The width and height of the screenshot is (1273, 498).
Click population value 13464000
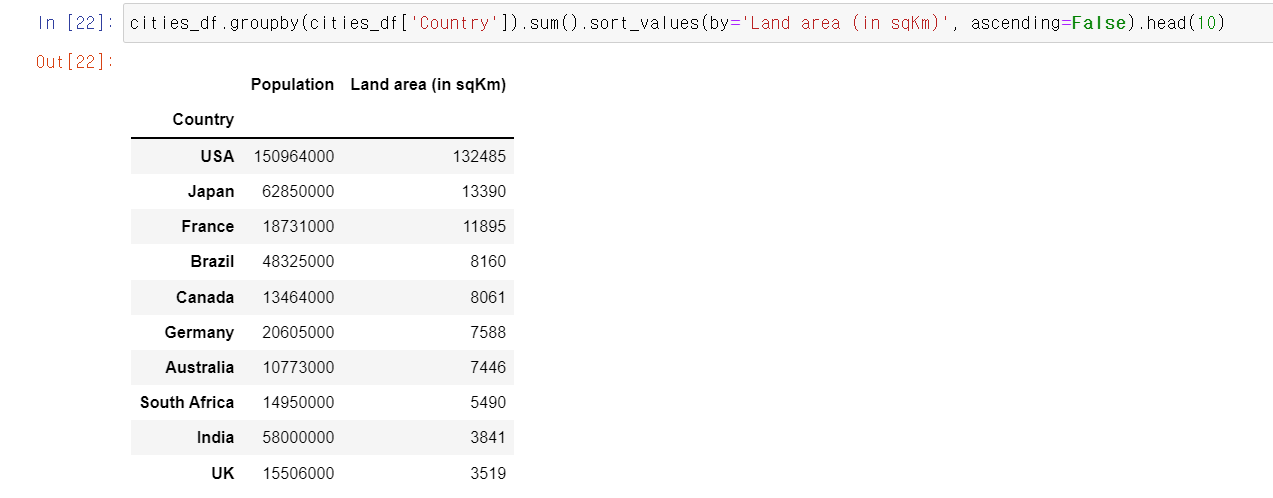click(x=298, y=298)
